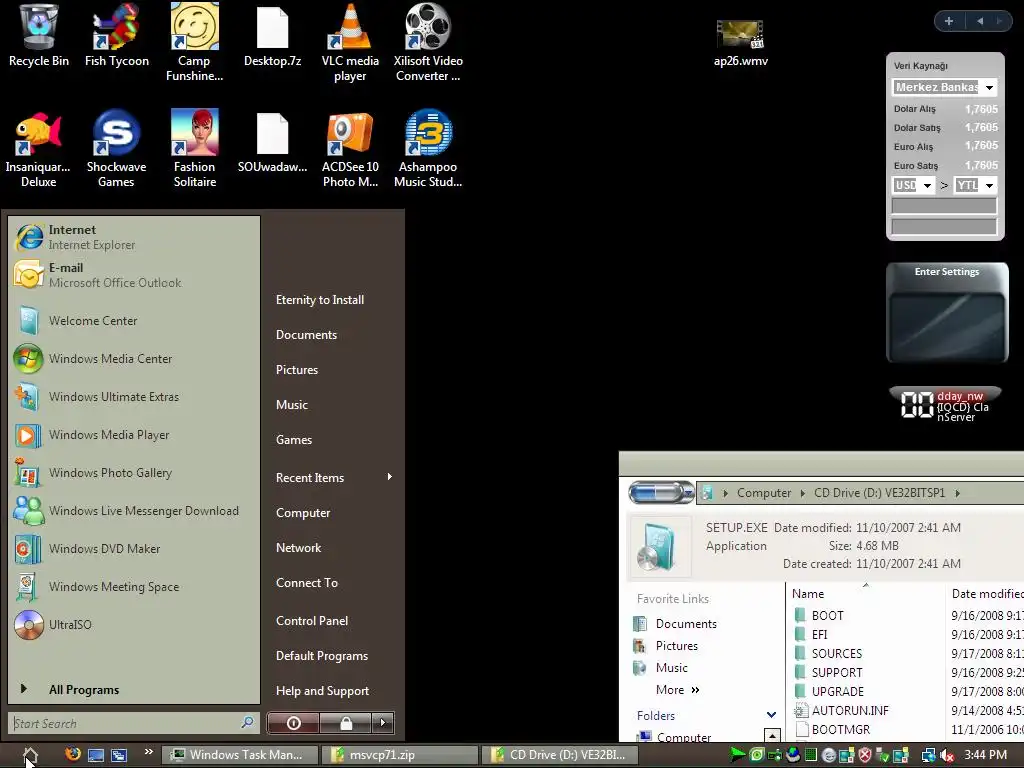The image size is (1024, 768).
Task: Open Games from Start menu
Action: click(x=294, y=440)
